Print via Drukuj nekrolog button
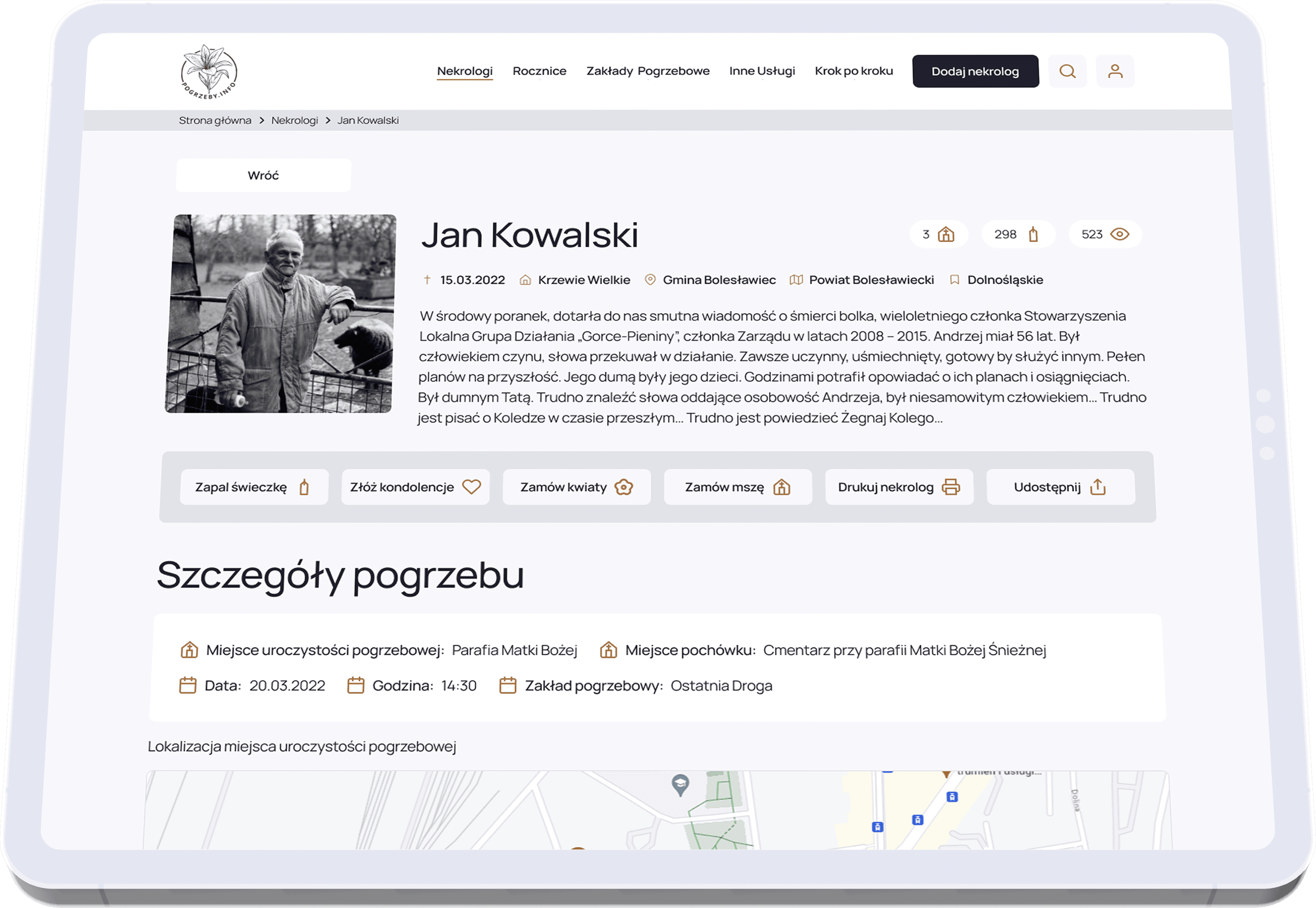 tap(899, 487)
